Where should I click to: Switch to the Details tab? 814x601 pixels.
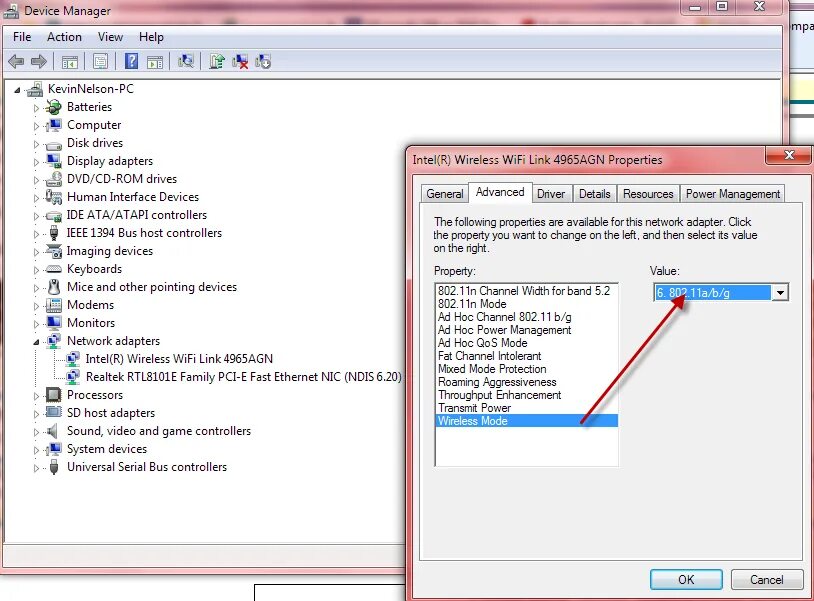coord(594,194)
